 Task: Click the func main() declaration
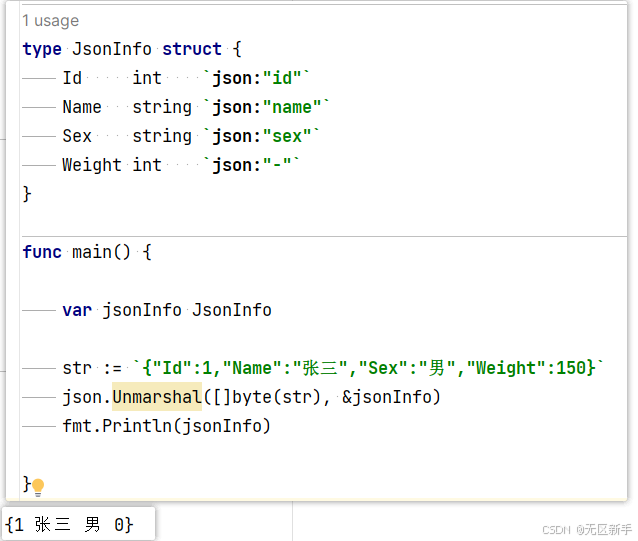pos(87,252)
